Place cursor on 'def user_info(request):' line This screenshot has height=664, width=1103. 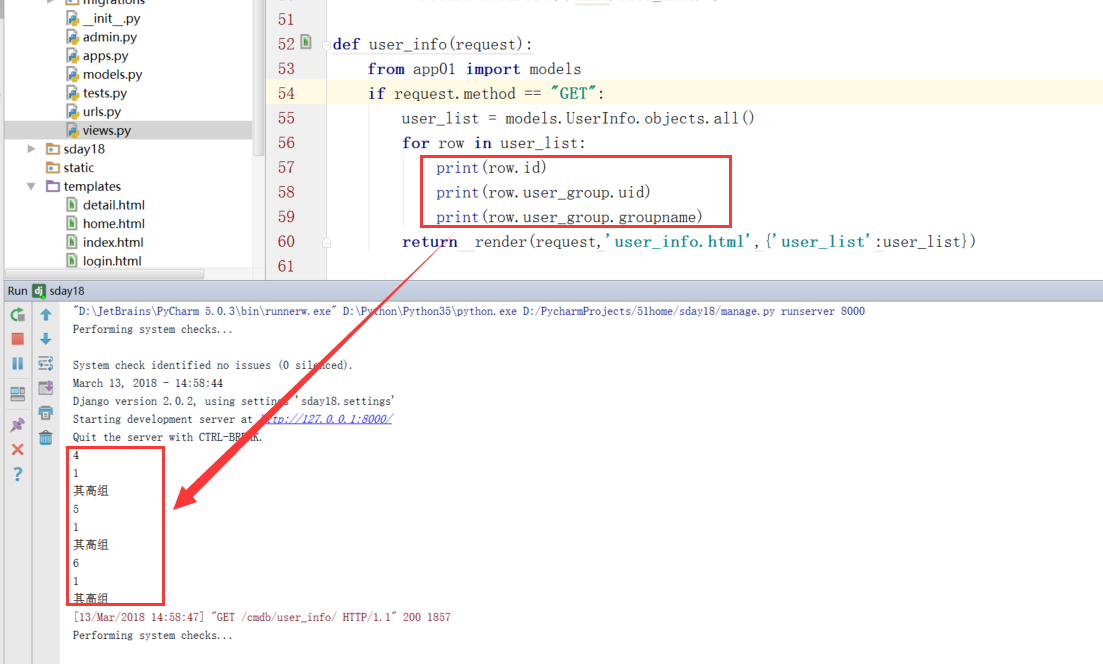(432, 44)
